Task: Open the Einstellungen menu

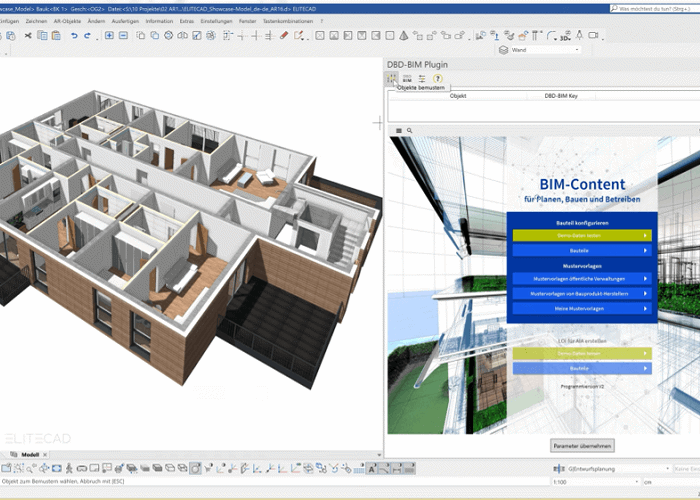Action: [216, 21]
